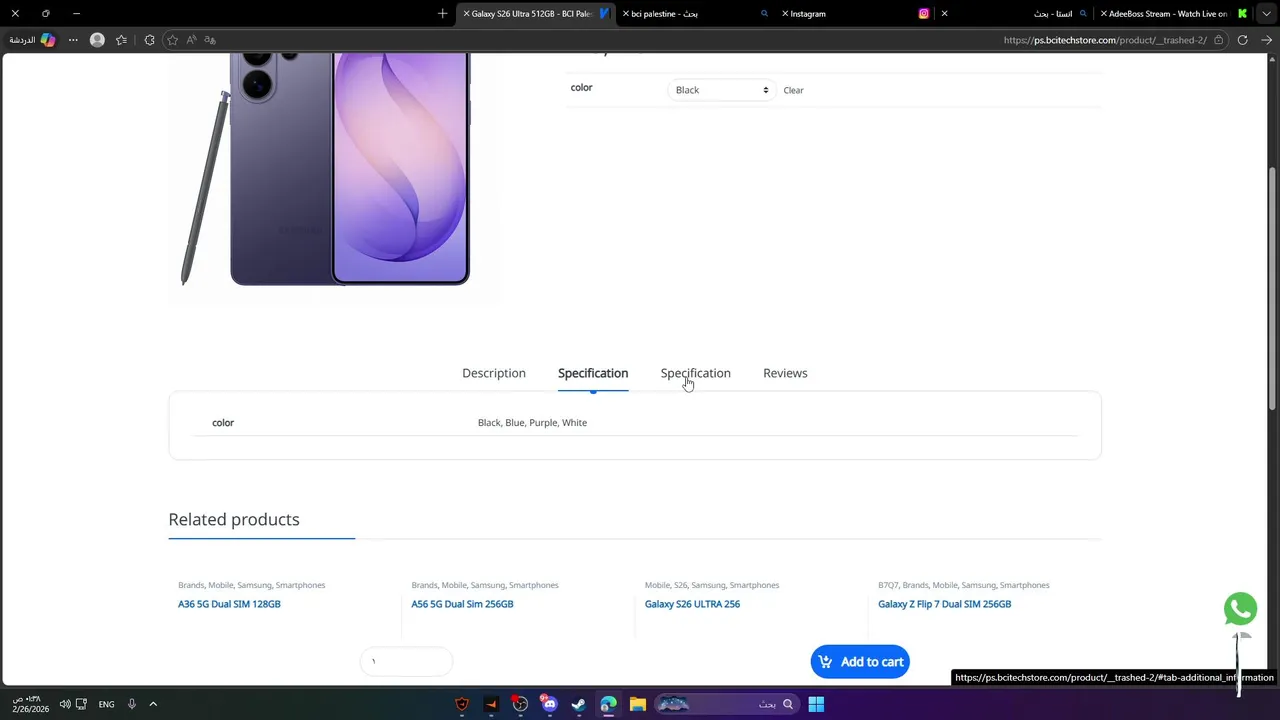Click the Add to cart button
Viewport: 1280px width, 720px height.
pos(860,662)
